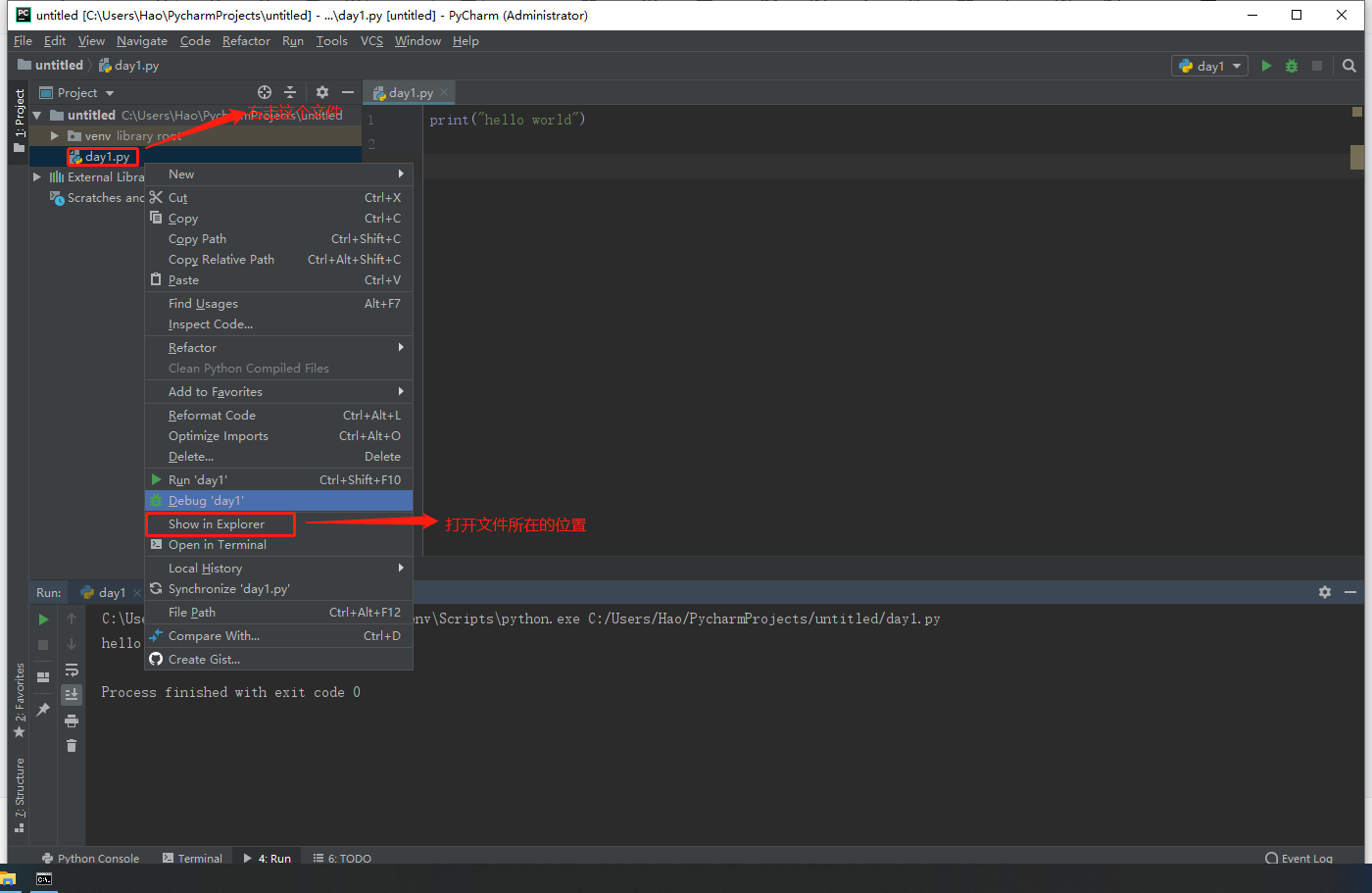This screenshot has height=893, width=1372.
Task: Expand the Local History submenu
Action: coord(278,569)
